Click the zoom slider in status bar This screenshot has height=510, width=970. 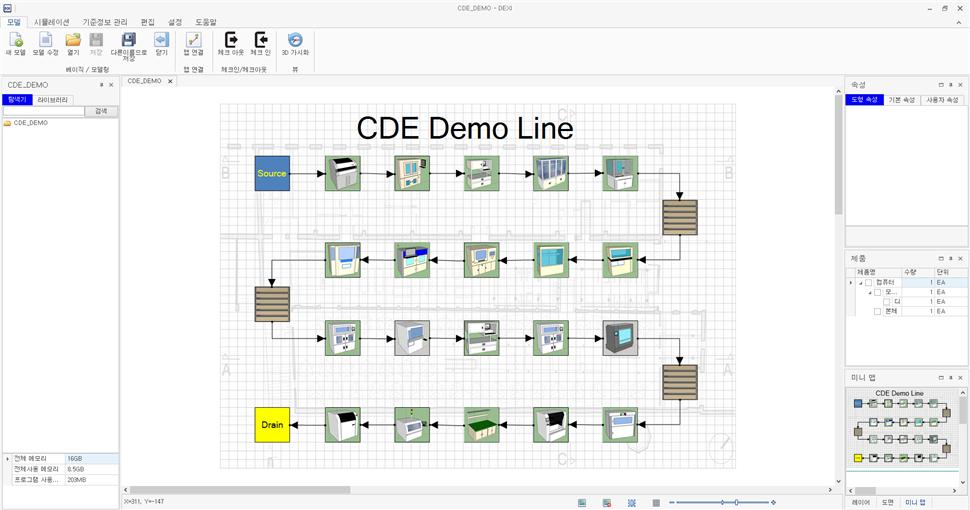pos(736,502)
